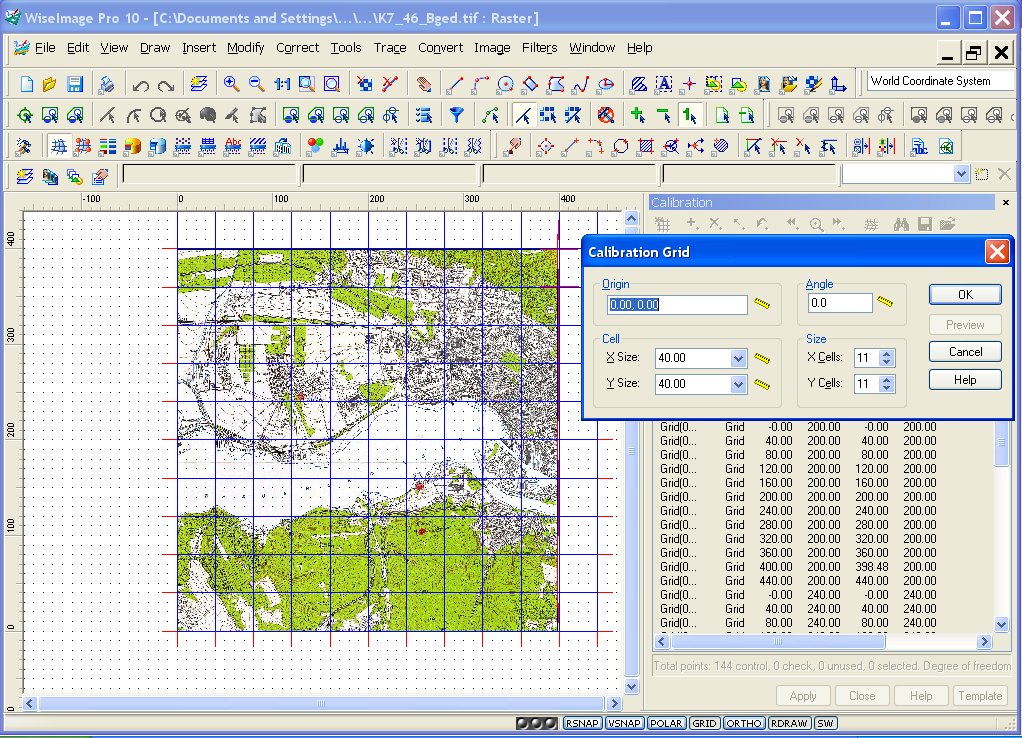This screenshot has width=1022, height=738.
Task: Click OK in the Calibration Grid dialog
Action: point(964,294)
